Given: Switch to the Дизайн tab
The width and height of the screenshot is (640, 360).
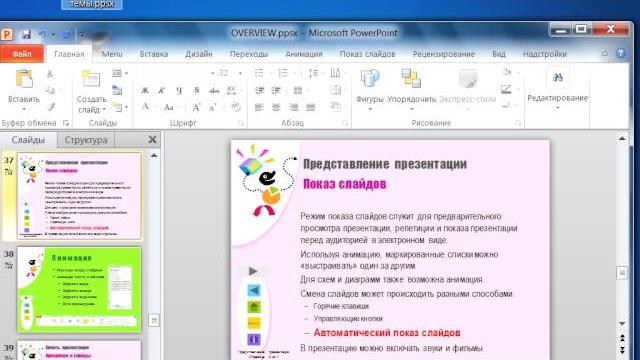Looking at the screenshot, I should (x=199, y=54).
